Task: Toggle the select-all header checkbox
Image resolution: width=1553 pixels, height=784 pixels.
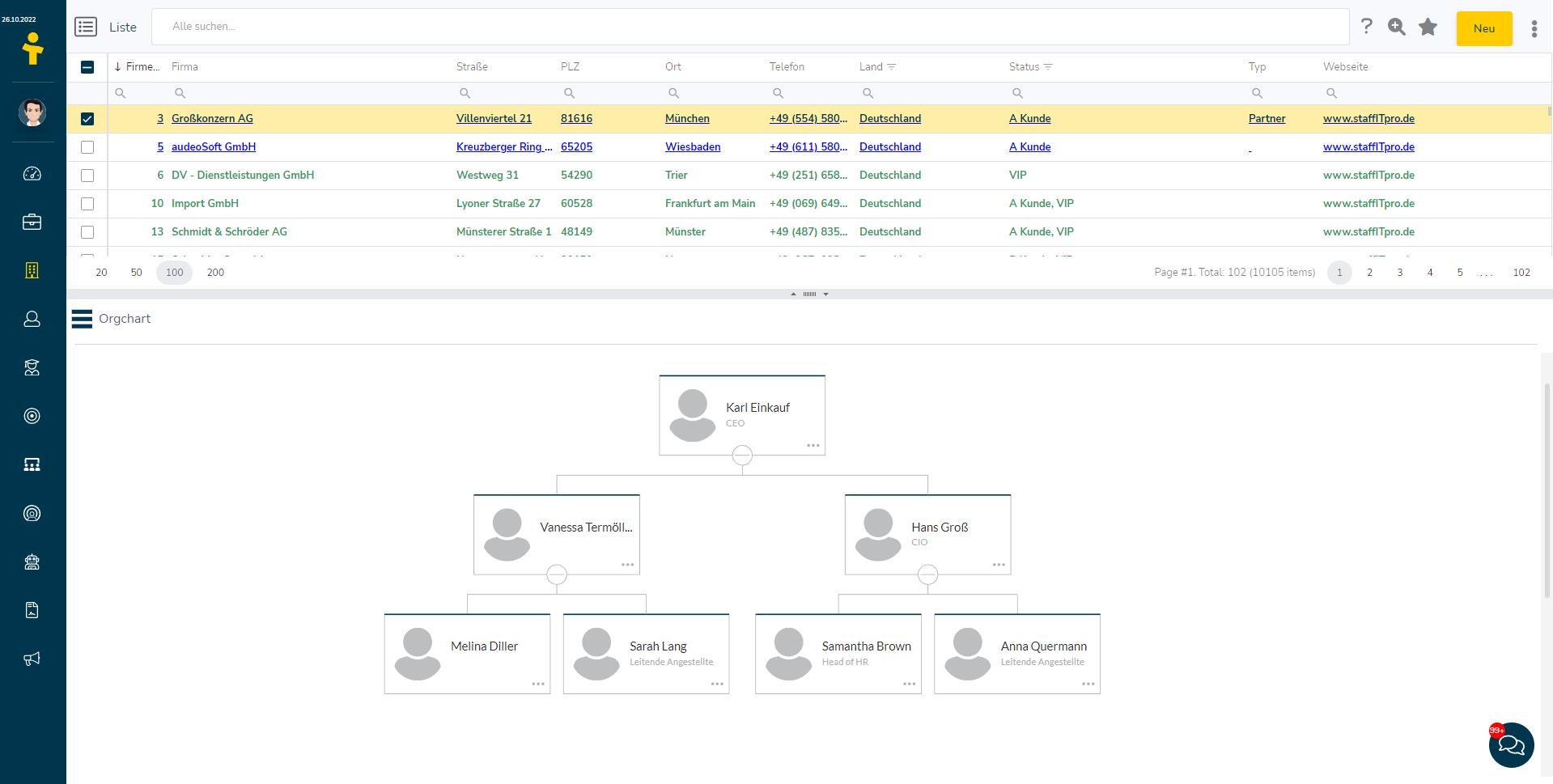Action: click(x=87, y=67)
